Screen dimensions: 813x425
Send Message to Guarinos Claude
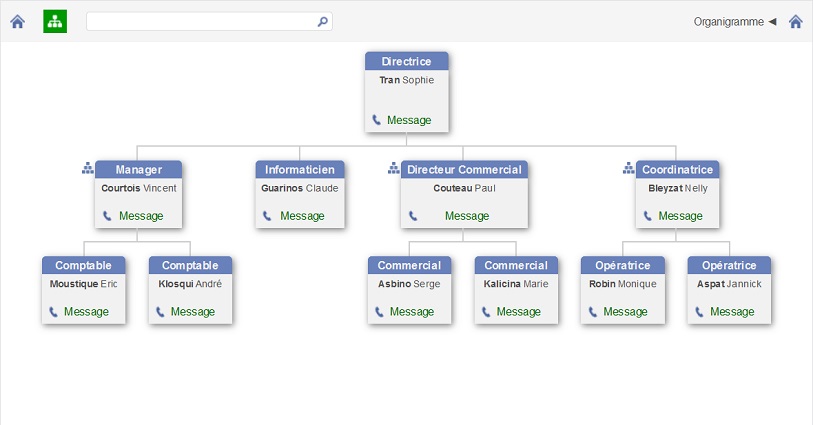tap(302, 216)
